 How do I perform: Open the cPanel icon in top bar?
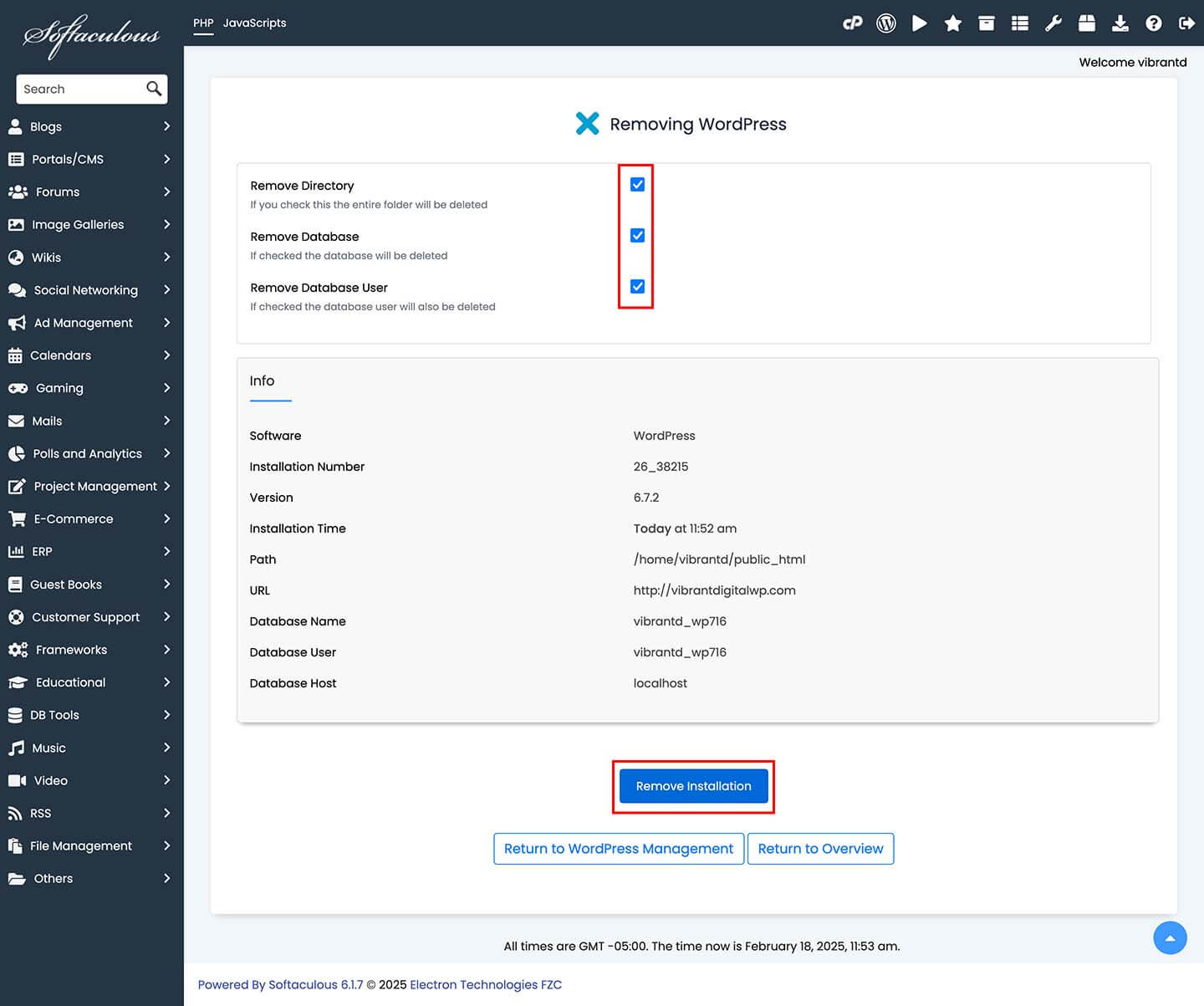[x=852, y=23]
